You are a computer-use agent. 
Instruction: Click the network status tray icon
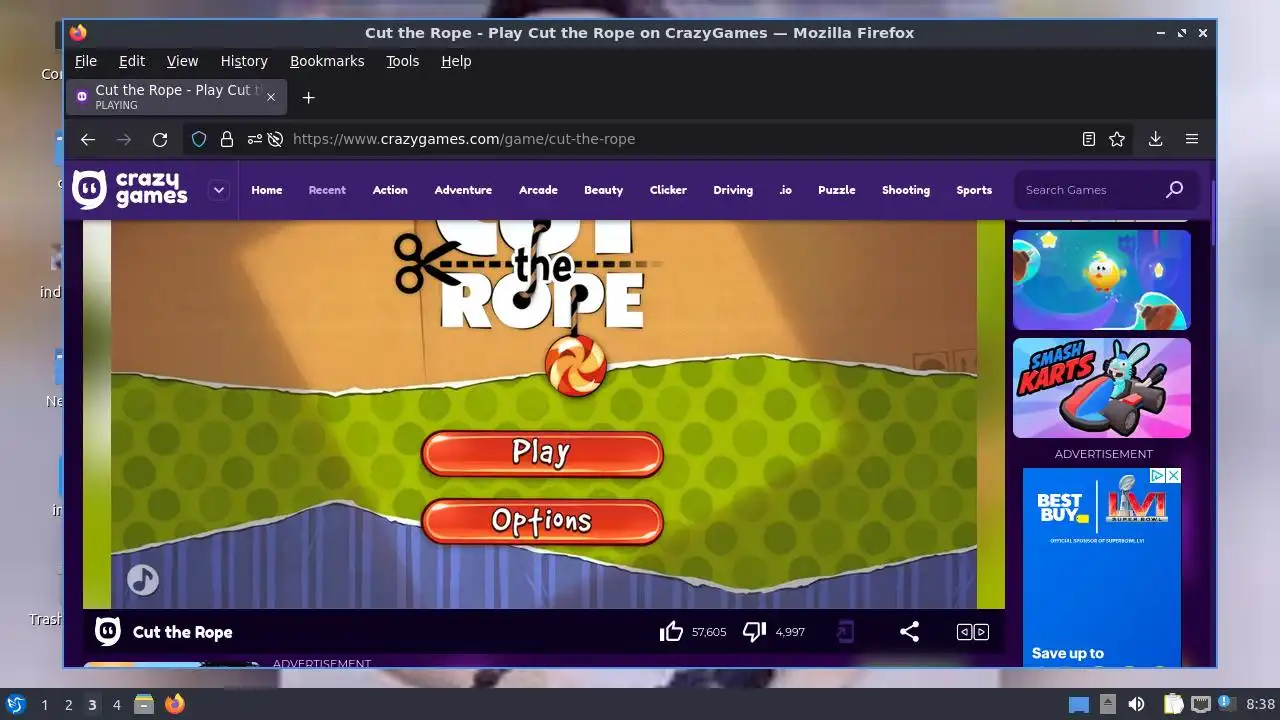click(1200, 704)
